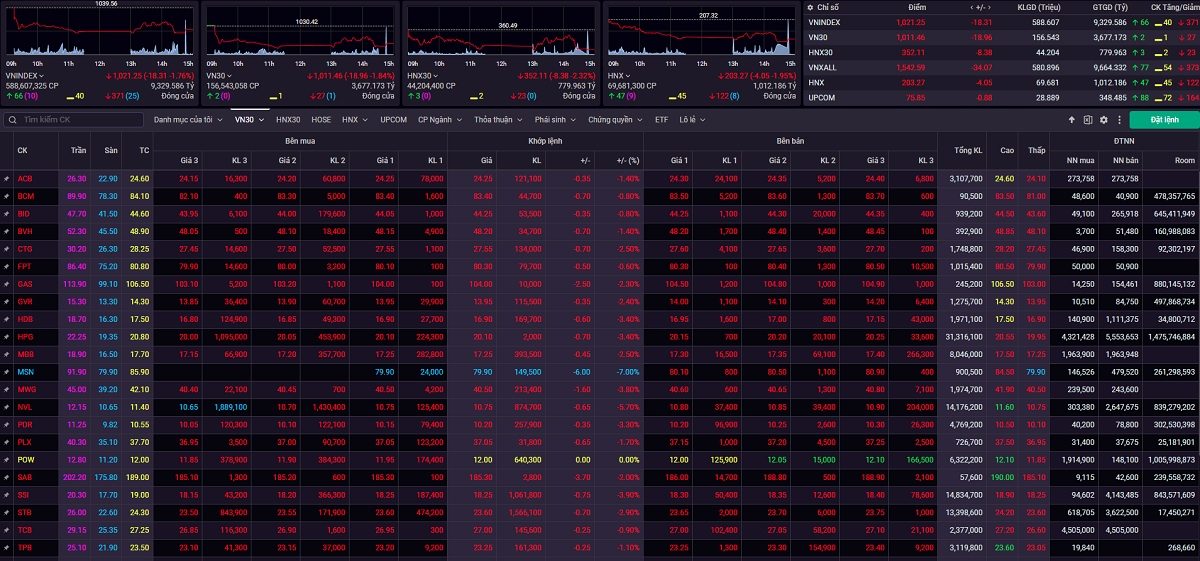Pin the FPT row
1200x561 pixels.
(x=6, y=266)
